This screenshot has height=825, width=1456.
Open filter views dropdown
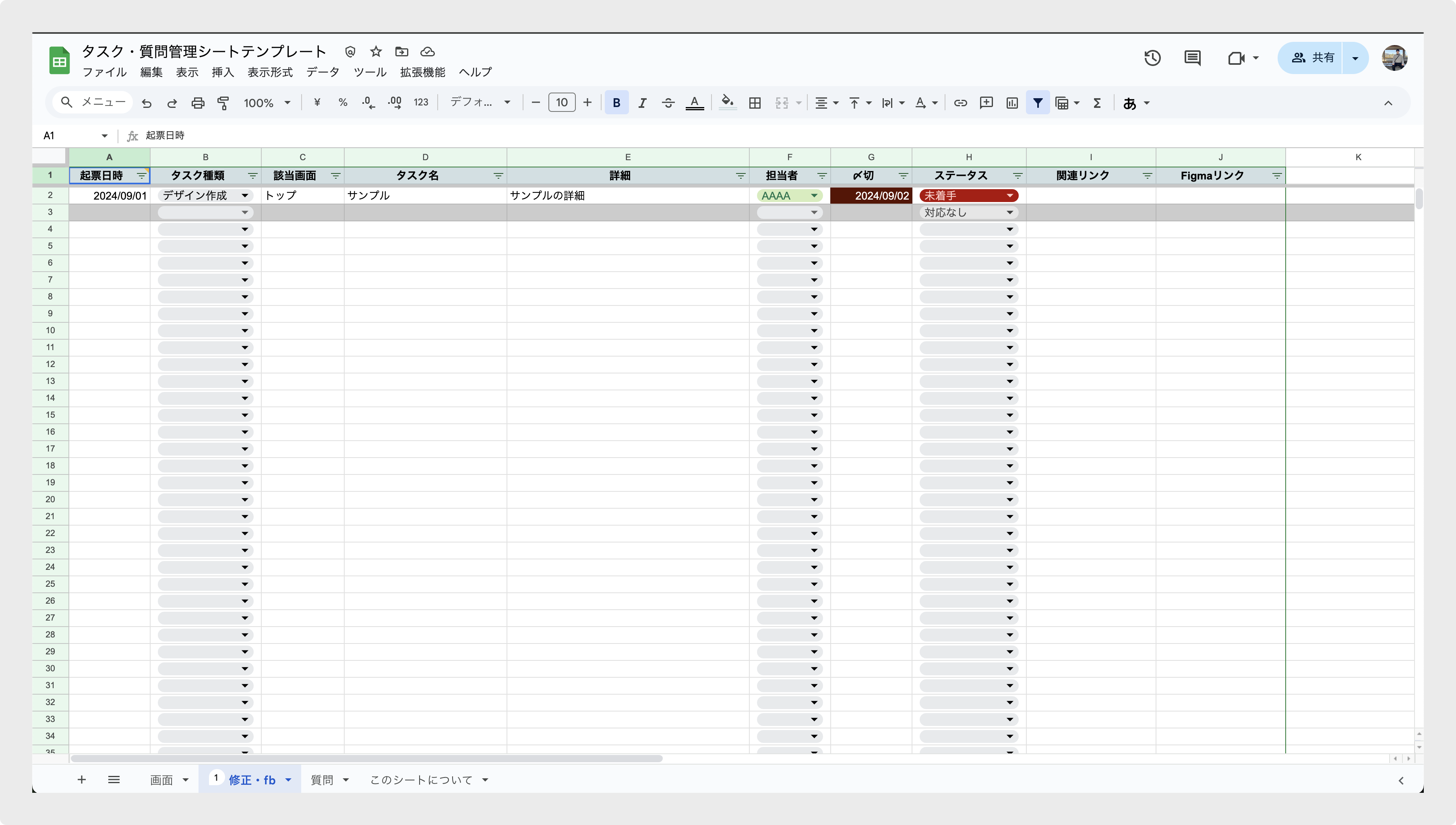[x=1067, y=103]
